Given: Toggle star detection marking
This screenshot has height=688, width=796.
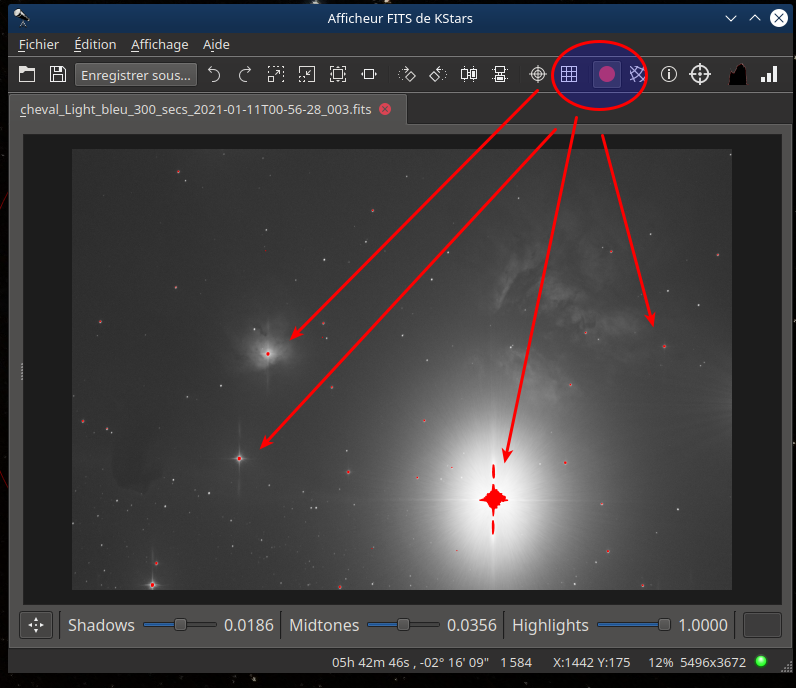Looking at the screenshot, I should 607,75.
